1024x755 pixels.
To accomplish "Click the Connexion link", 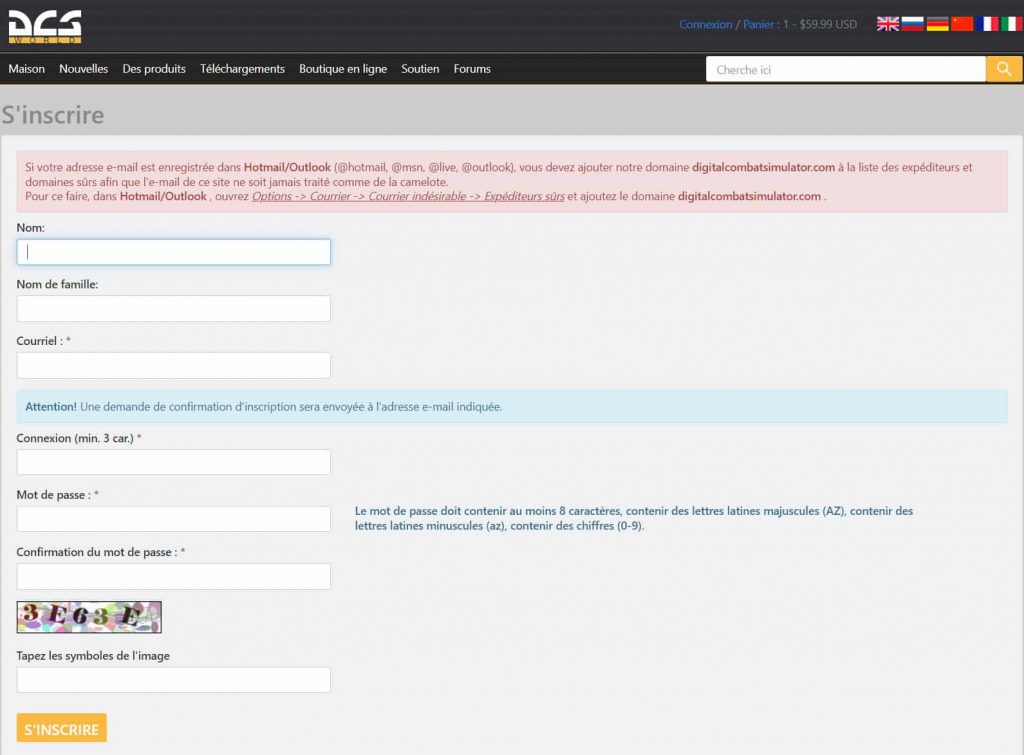I will coord(705,24).
